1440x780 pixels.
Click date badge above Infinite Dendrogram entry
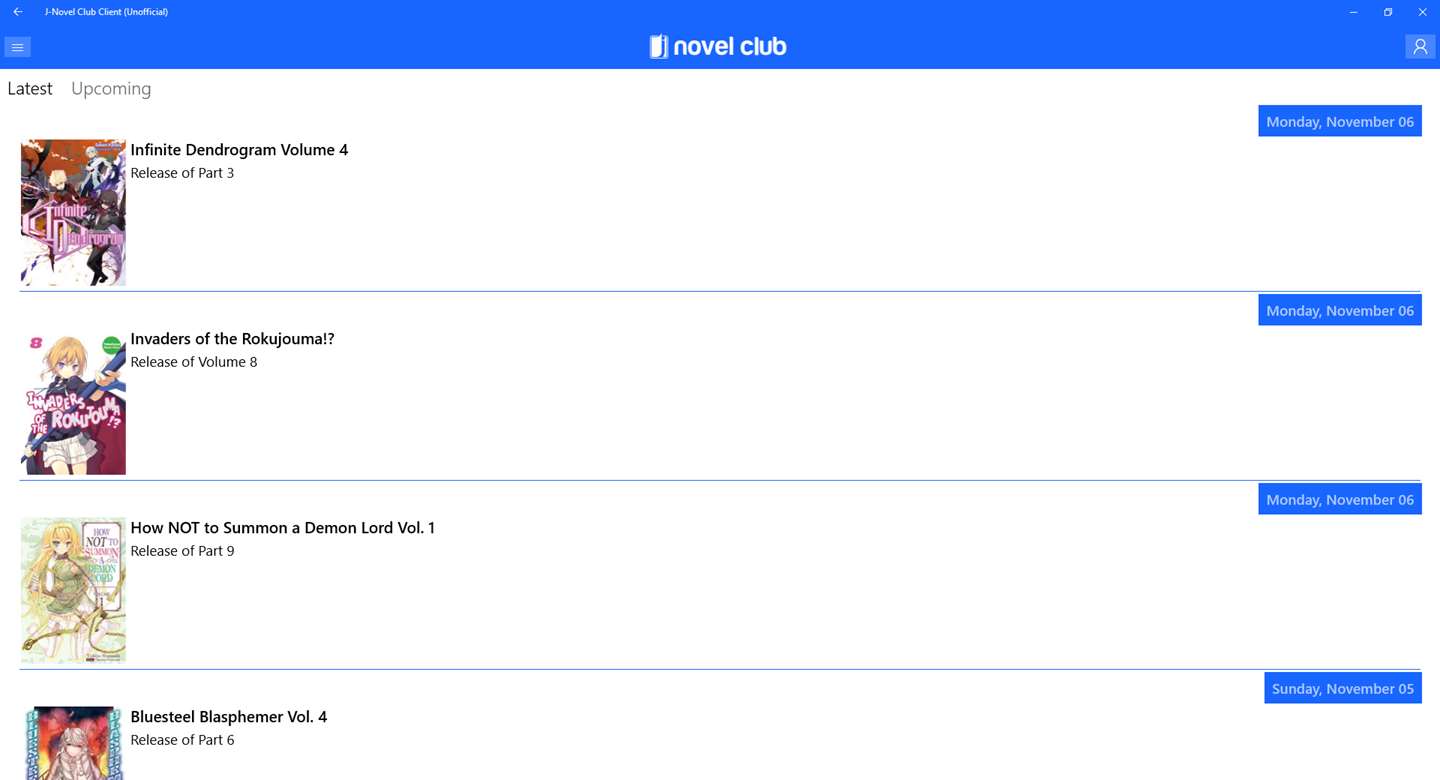click(x=1339, y=122)
